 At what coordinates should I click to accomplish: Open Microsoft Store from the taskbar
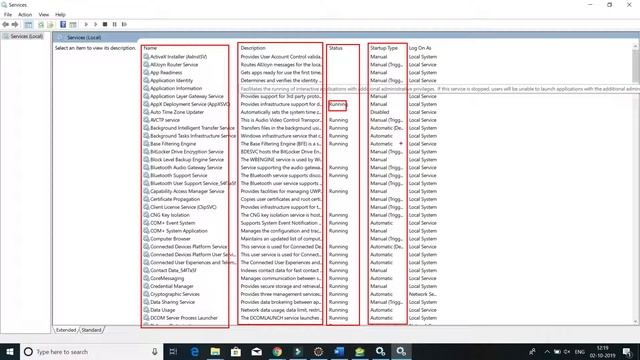pos(236,351)
